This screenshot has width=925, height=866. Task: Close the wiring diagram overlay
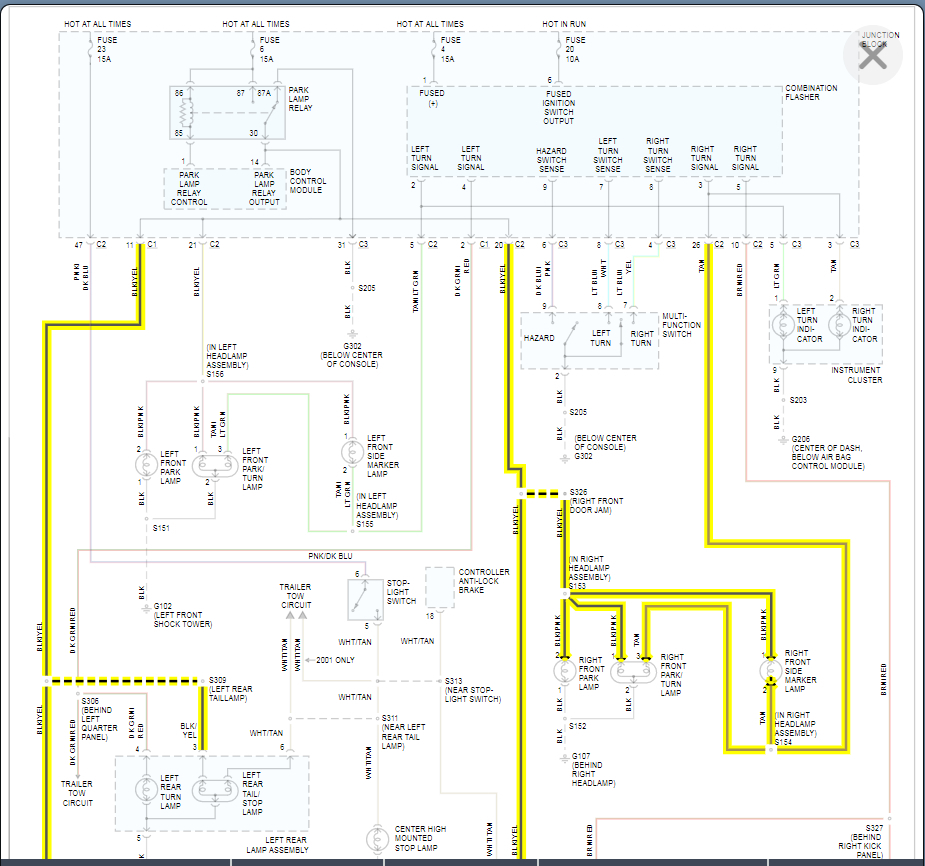tap(872, 55)
